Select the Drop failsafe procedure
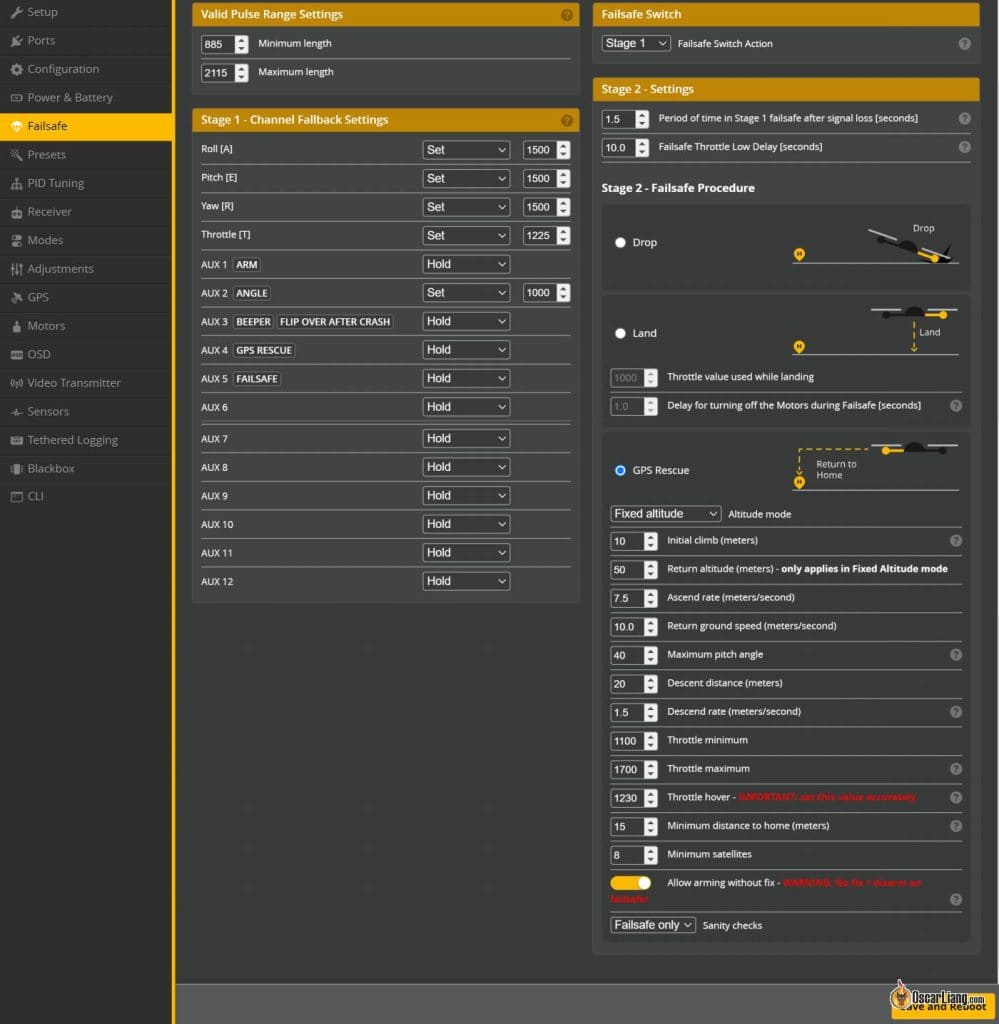Image resolution: width=999 pixels, height=1024 pixels. [620, 242]
